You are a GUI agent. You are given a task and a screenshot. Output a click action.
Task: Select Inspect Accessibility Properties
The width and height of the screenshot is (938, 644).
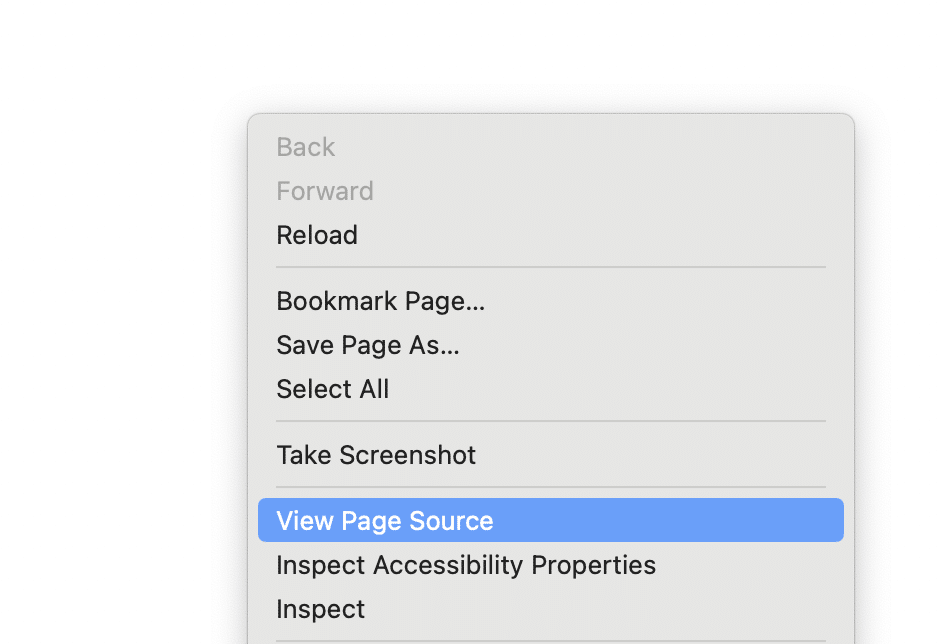(466, 565)
